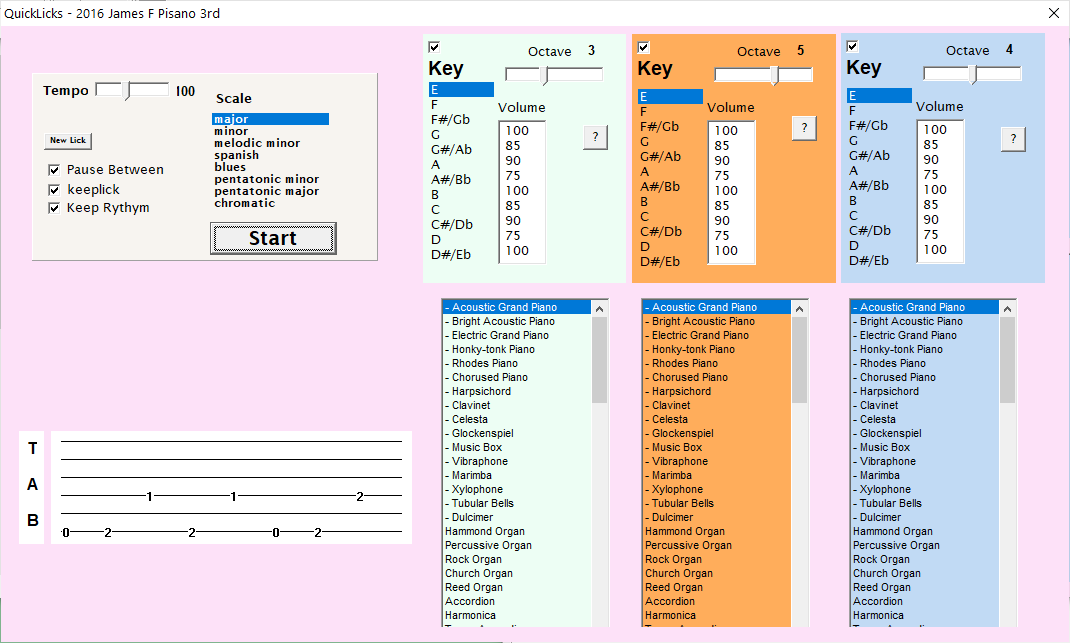Choose key B in the blue panel
The image size is (1070, 643).
(879, 201)
